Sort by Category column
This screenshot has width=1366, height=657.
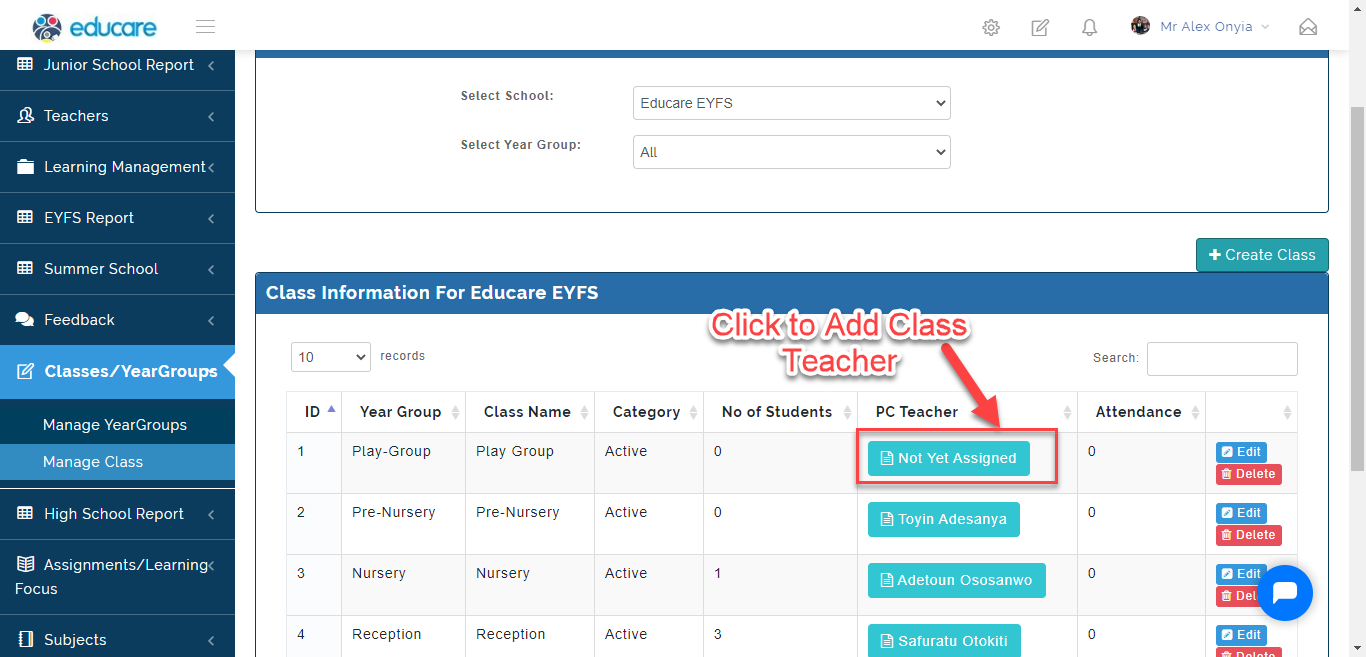[x=649, y=412]
